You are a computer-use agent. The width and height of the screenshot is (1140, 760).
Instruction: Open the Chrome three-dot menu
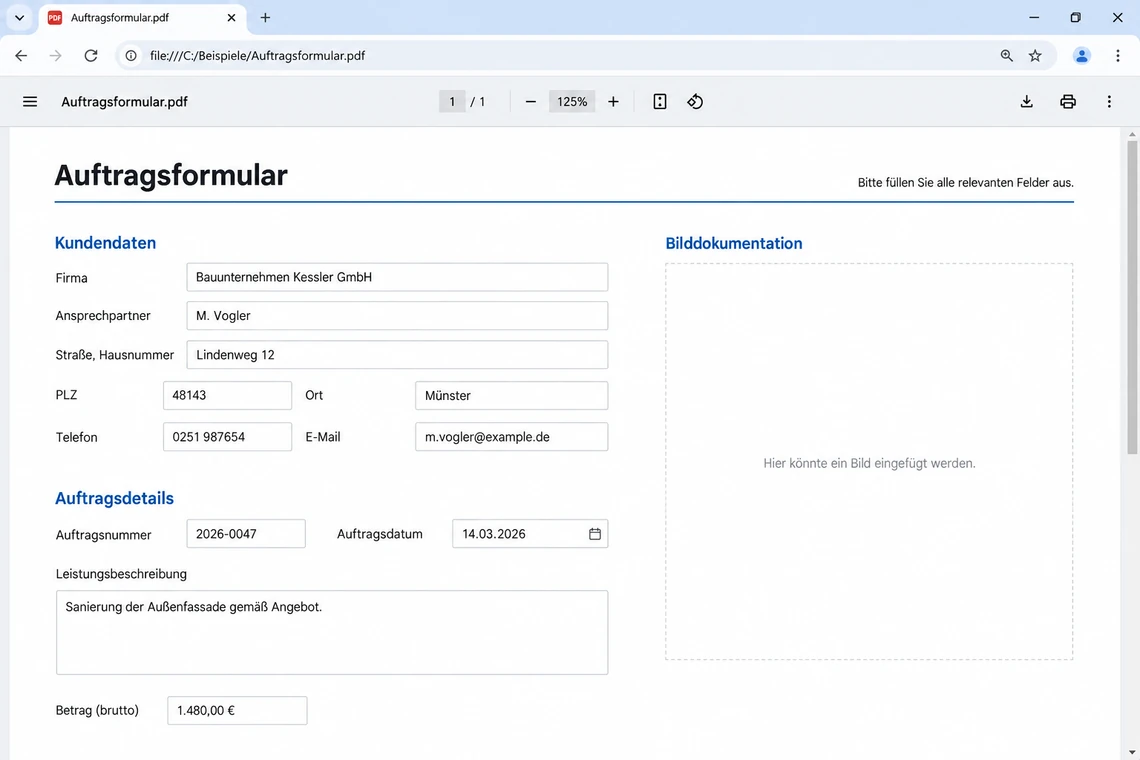click(1118, 55)
